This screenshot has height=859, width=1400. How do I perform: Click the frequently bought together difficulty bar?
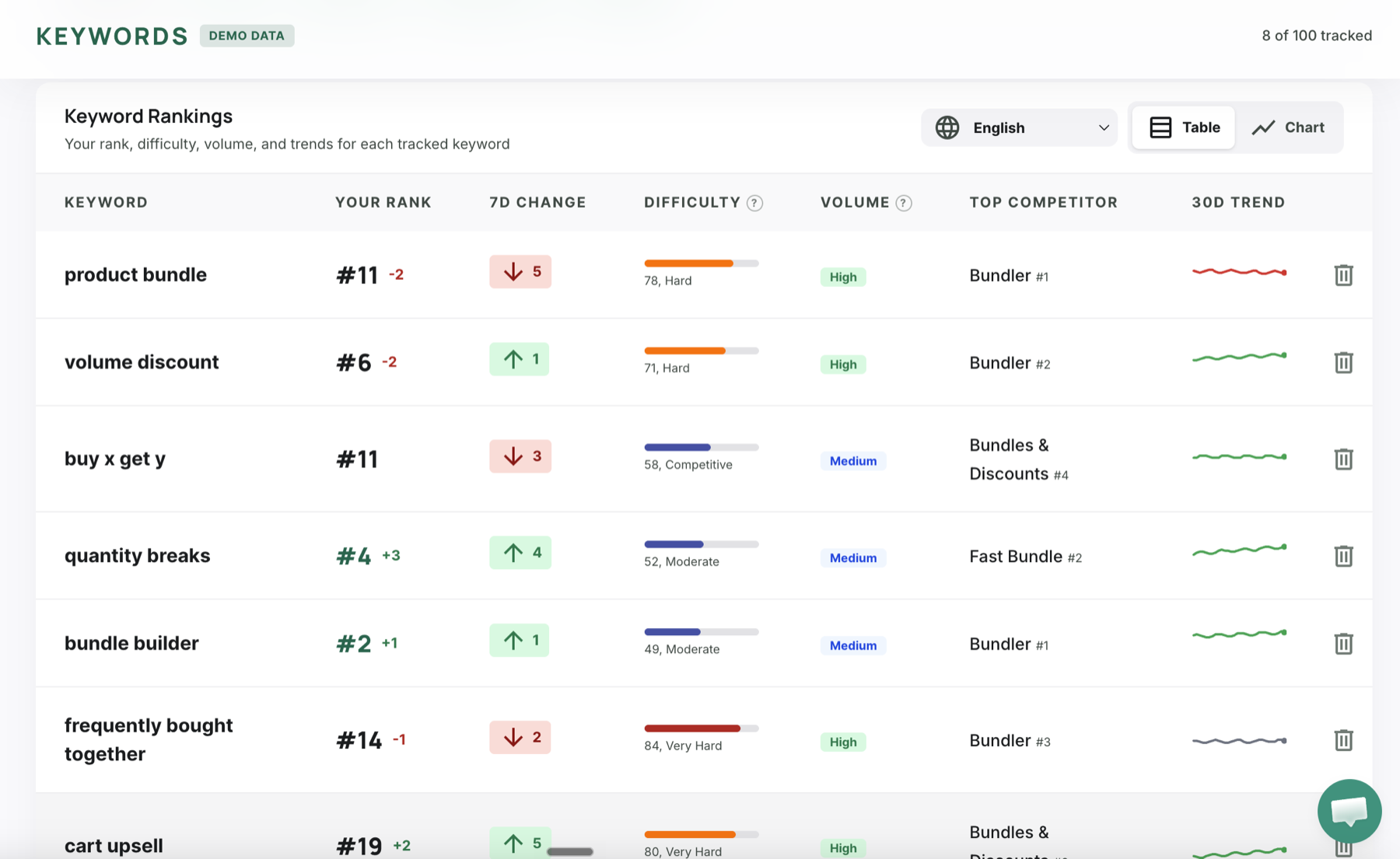click(x=702, y=728)
